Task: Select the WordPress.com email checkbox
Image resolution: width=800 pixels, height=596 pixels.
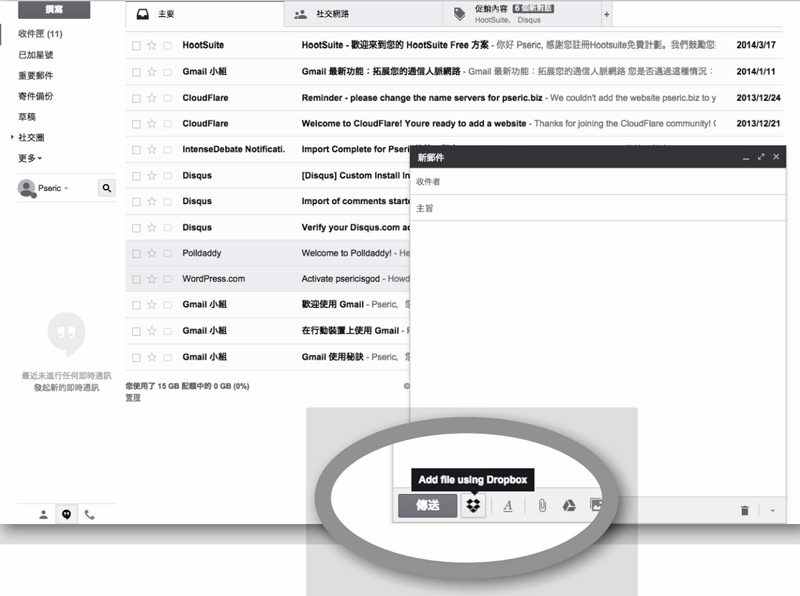Action: point(136,279)
